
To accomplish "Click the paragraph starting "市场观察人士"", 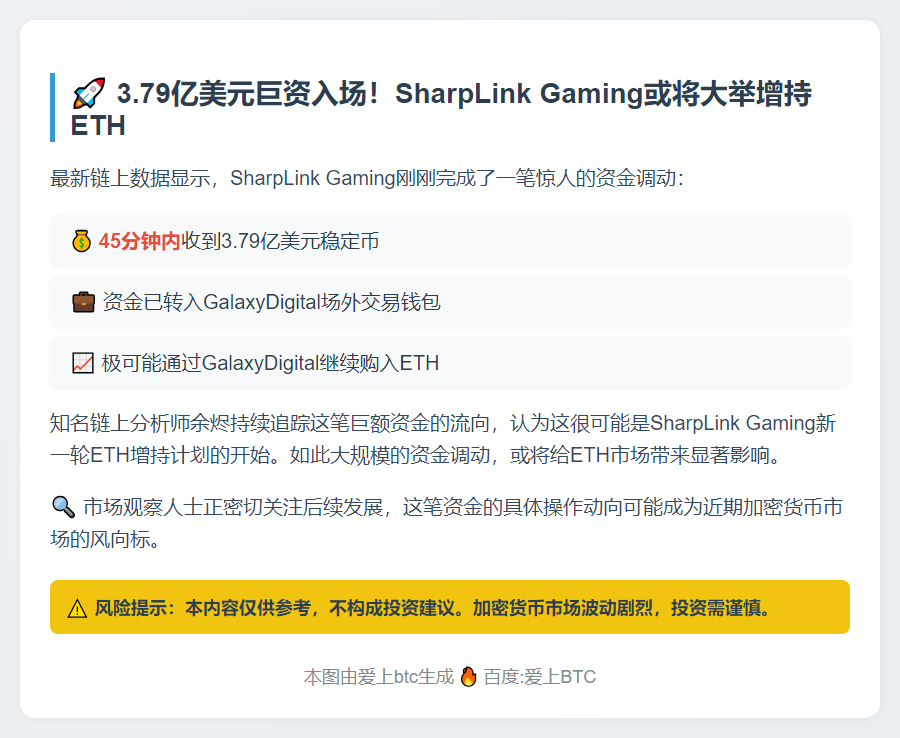I will pyautogui.click(x=449, y=524).
